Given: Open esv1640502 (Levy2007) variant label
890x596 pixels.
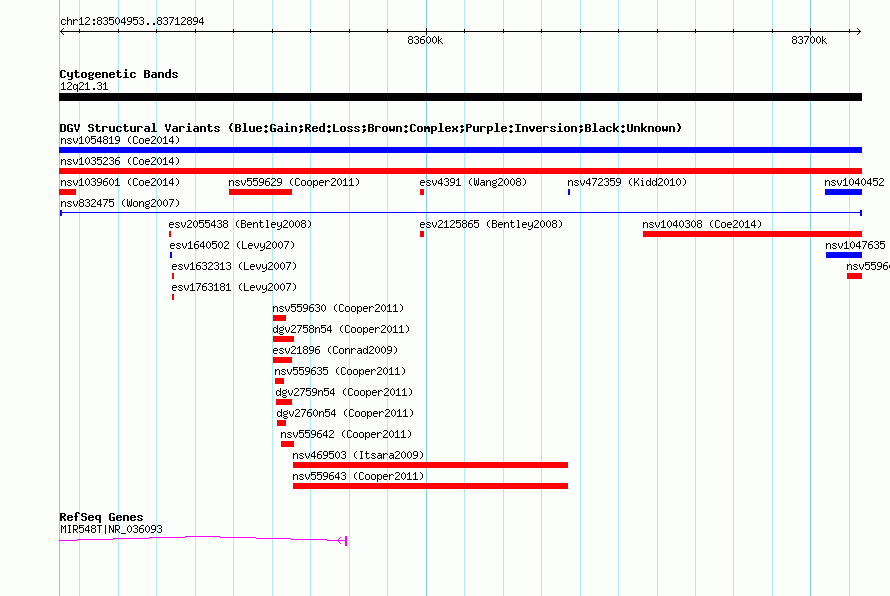Looking at the screenshot, I should point(232,245).
